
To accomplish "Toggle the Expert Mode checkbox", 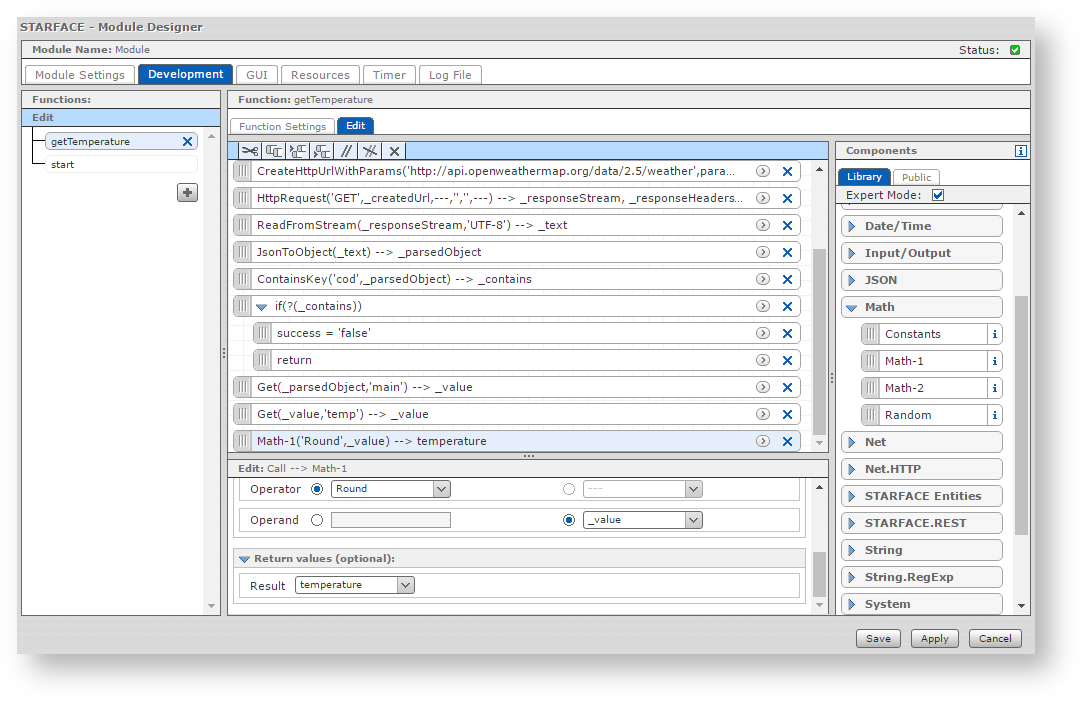I will [x=938, y=195].
